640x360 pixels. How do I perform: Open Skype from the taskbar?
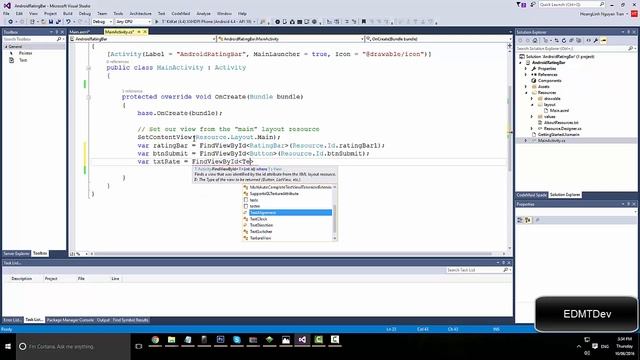click(237, 340)
